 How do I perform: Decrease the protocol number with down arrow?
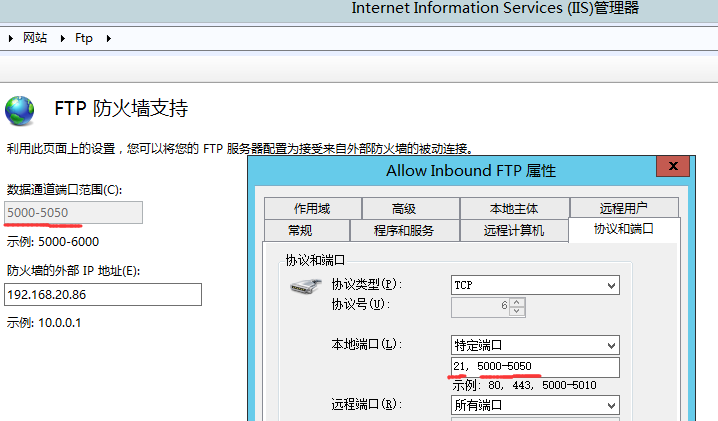(517, 312)
